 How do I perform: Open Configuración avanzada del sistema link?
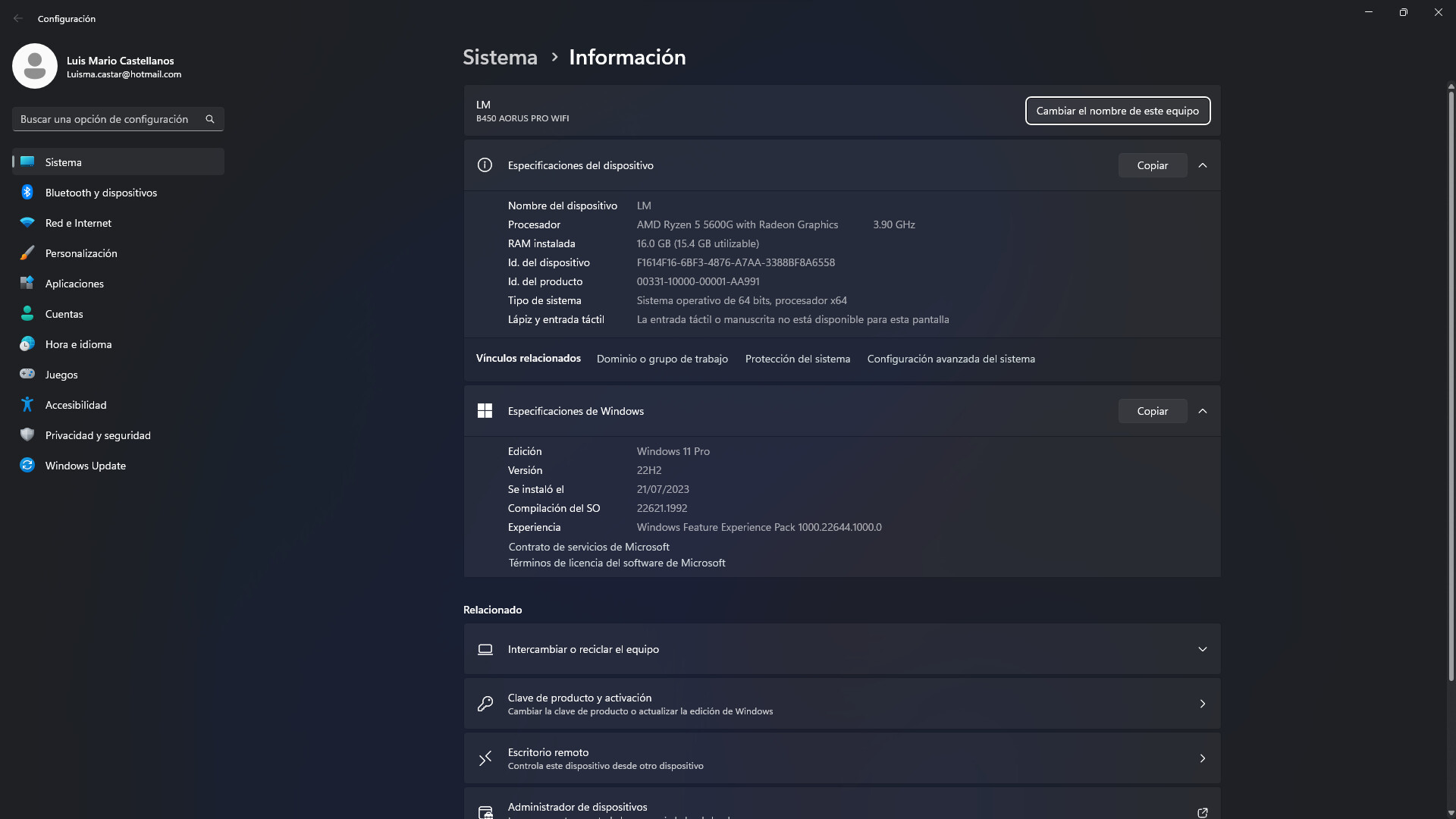951,359
